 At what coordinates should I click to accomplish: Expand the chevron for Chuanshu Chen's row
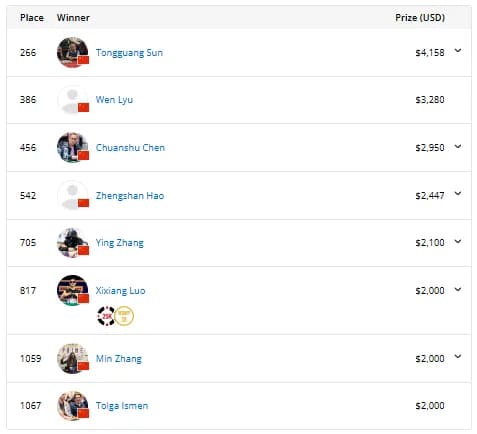458,146
